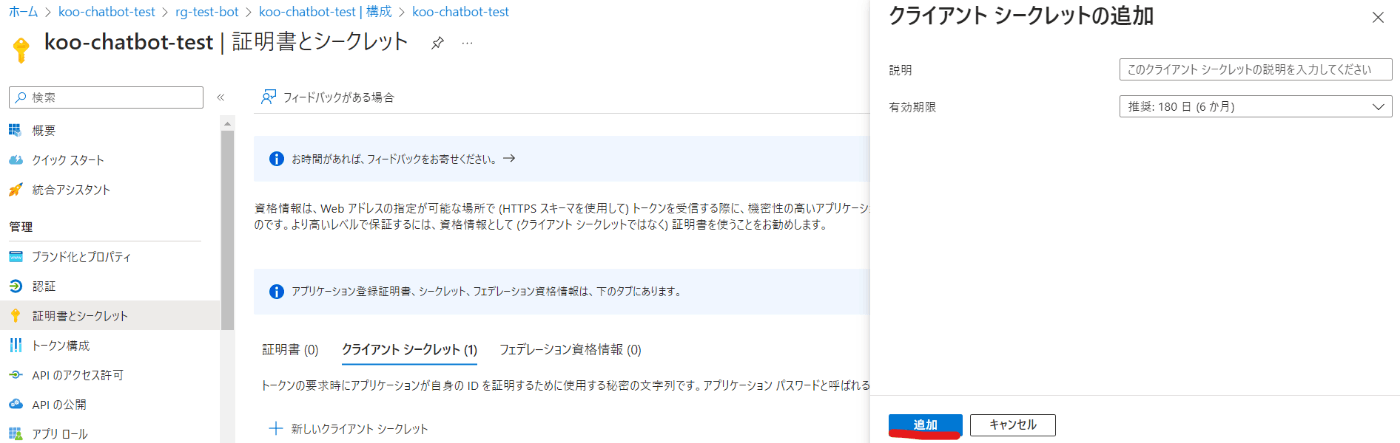
Task: Click the 説明 description input field
Action: click(x=1255, y=69)
